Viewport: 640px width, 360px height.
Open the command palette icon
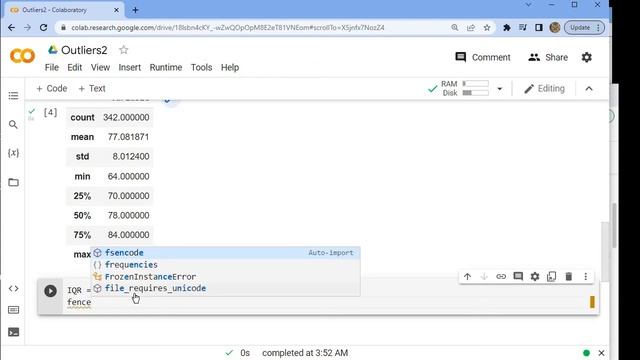point(13,310)
